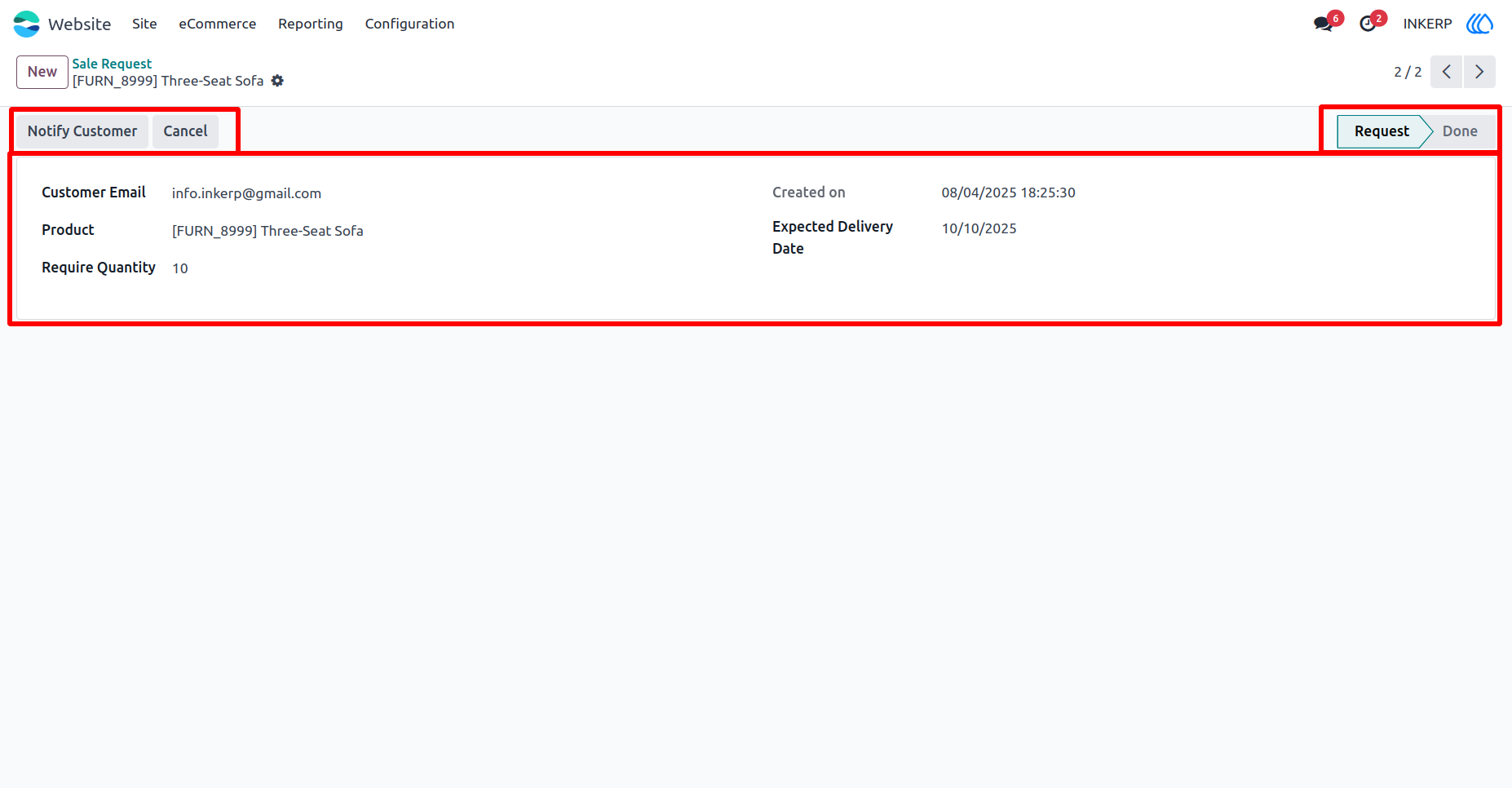Open the Site menu
The width and height of the screenshot is (1512, 788).
144,24
